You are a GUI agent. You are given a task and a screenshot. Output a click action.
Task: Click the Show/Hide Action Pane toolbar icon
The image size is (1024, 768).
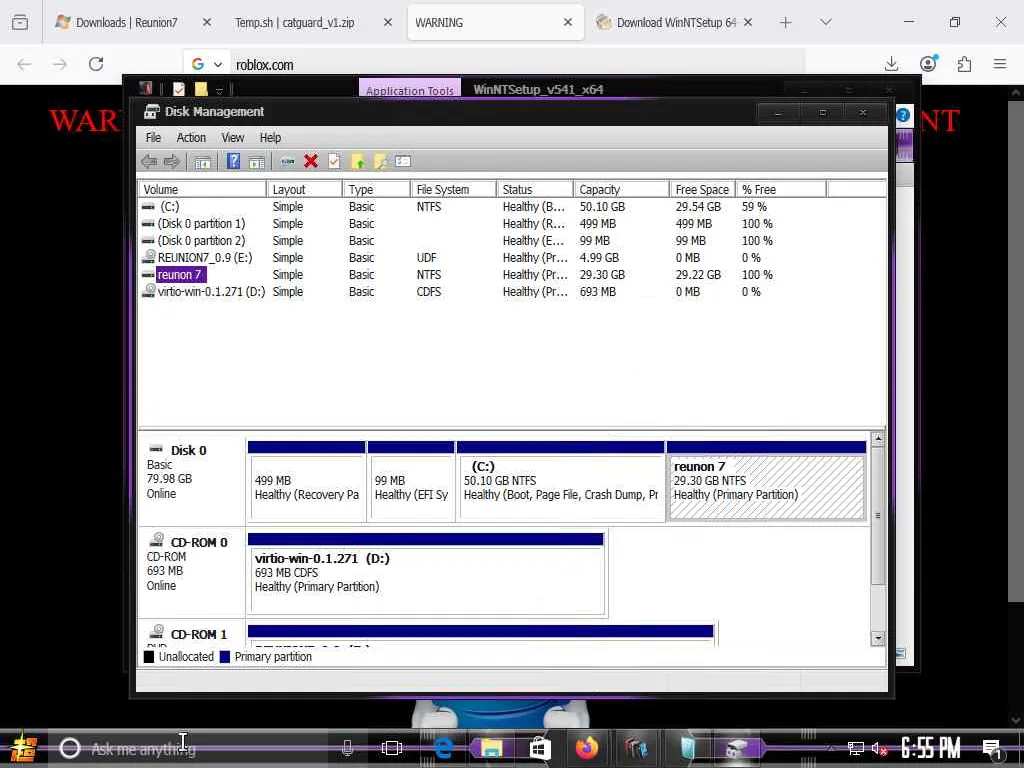click(257, 162)
